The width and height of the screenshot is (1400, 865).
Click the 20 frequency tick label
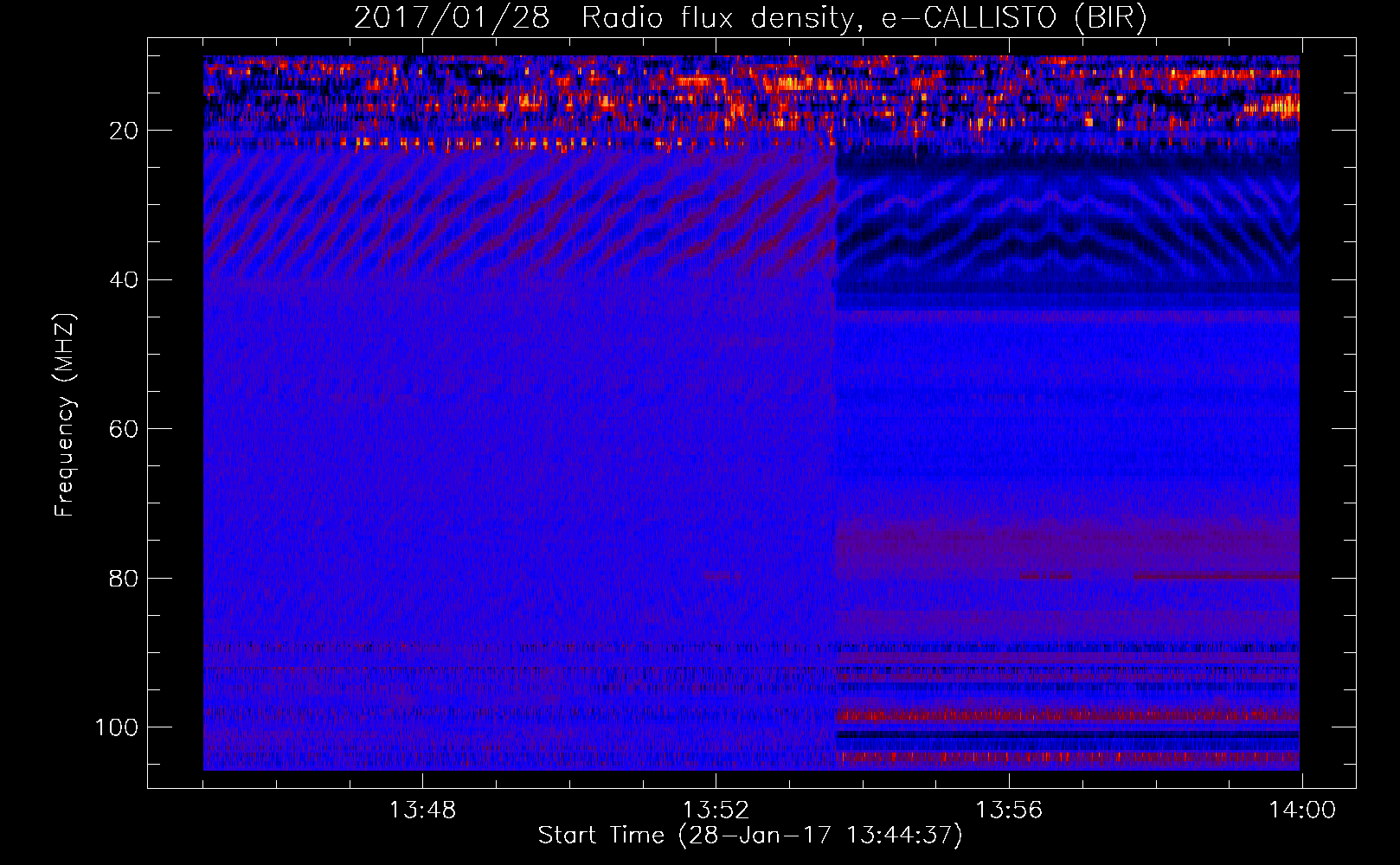pos(124,131)
